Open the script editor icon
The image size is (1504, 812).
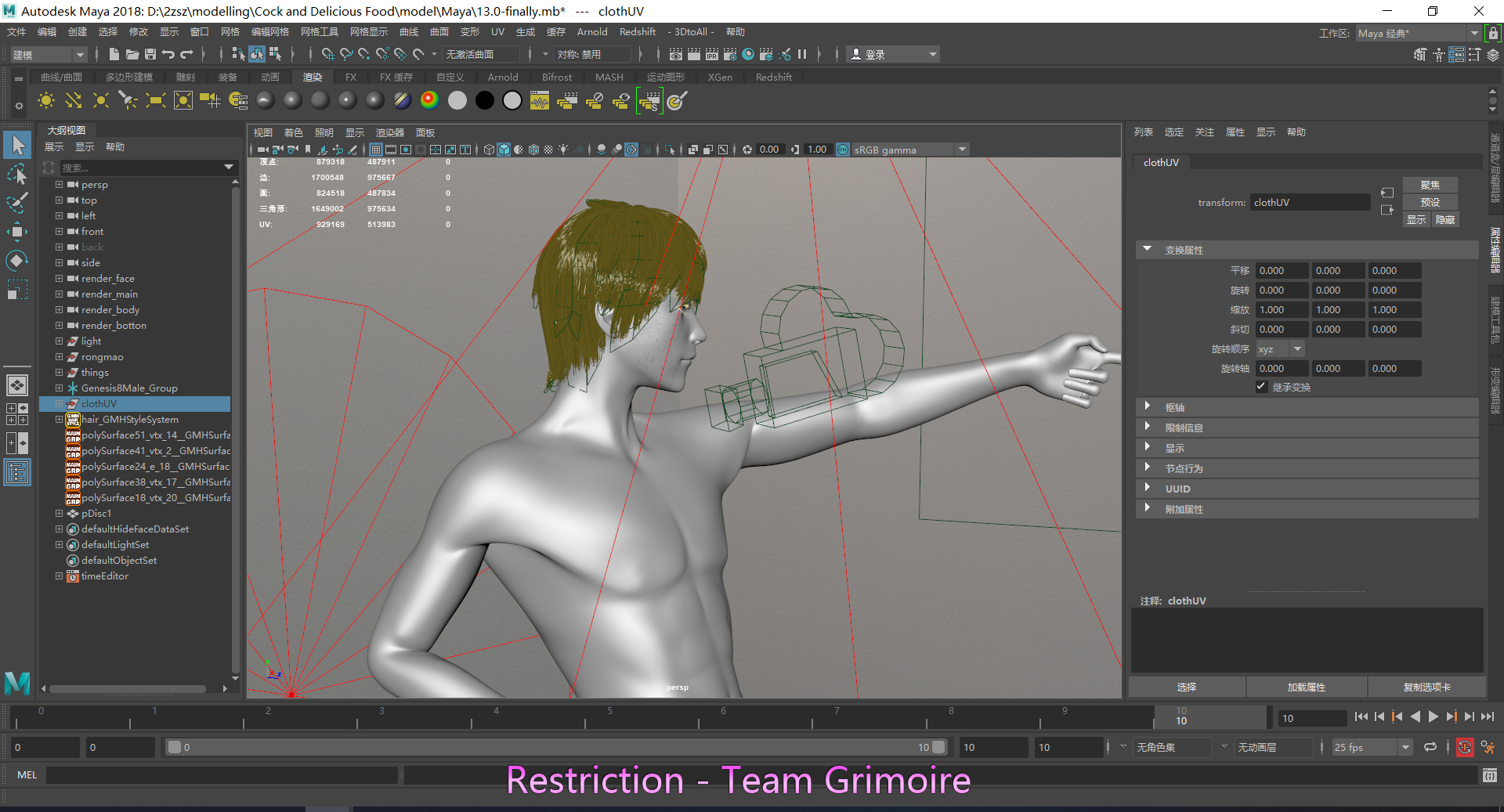point(1489,775)
